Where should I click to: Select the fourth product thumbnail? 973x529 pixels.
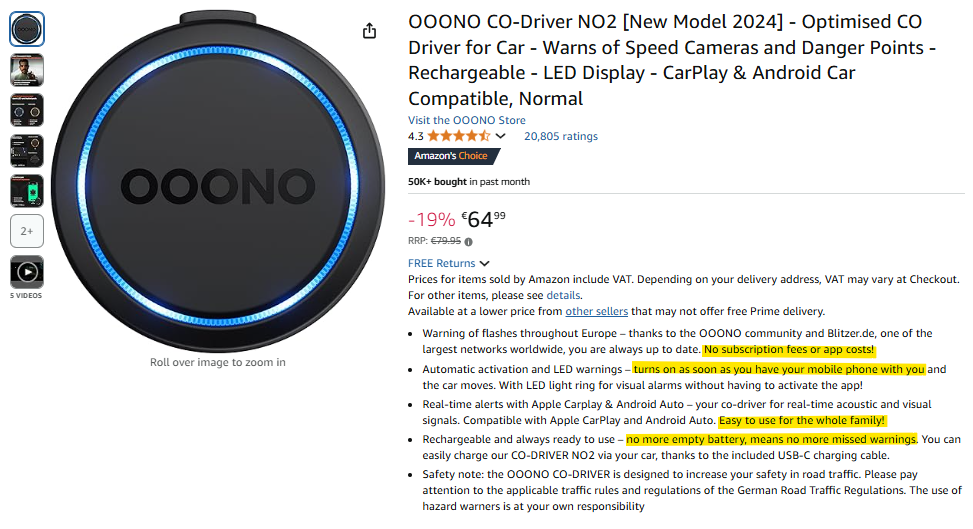(27, 150)
